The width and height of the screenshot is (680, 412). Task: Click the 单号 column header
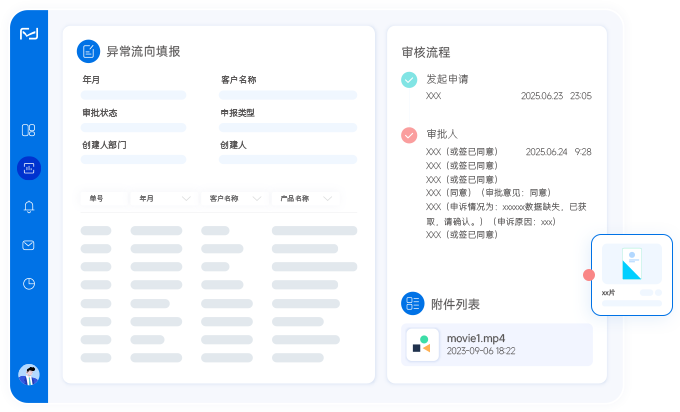point(103,199)
